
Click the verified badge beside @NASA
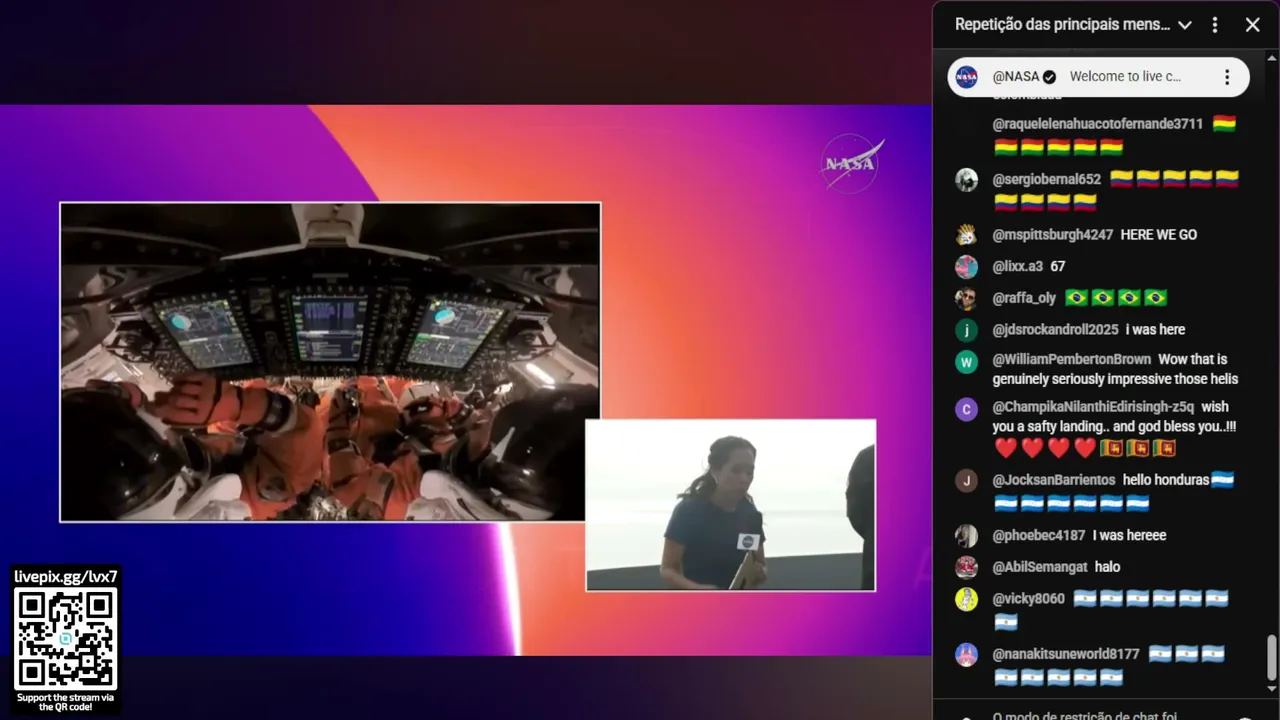[1050, 77]
